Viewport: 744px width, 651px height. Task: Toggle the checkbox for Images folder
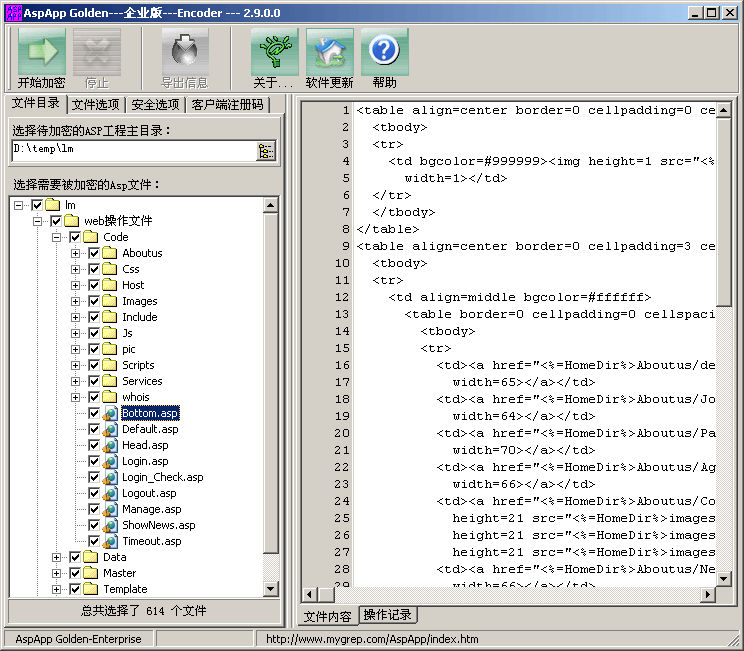point(94,301)
